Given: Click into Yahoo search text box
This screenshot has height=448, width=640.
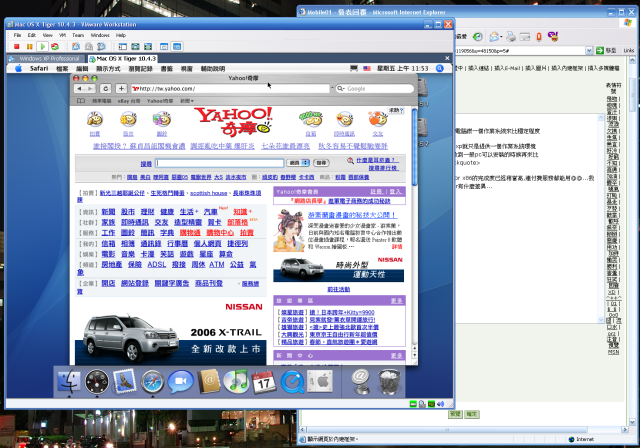Looking at the screenshot, I should [x=220, y=163].
